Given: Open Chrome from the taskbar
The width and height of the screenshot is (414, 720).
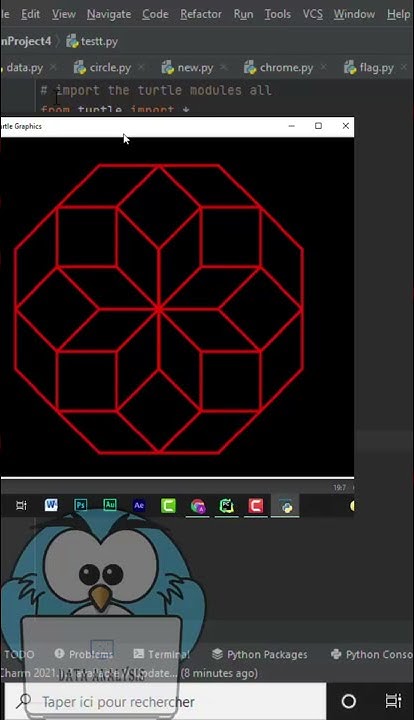Looking at the screenshot, I should 198,506.
